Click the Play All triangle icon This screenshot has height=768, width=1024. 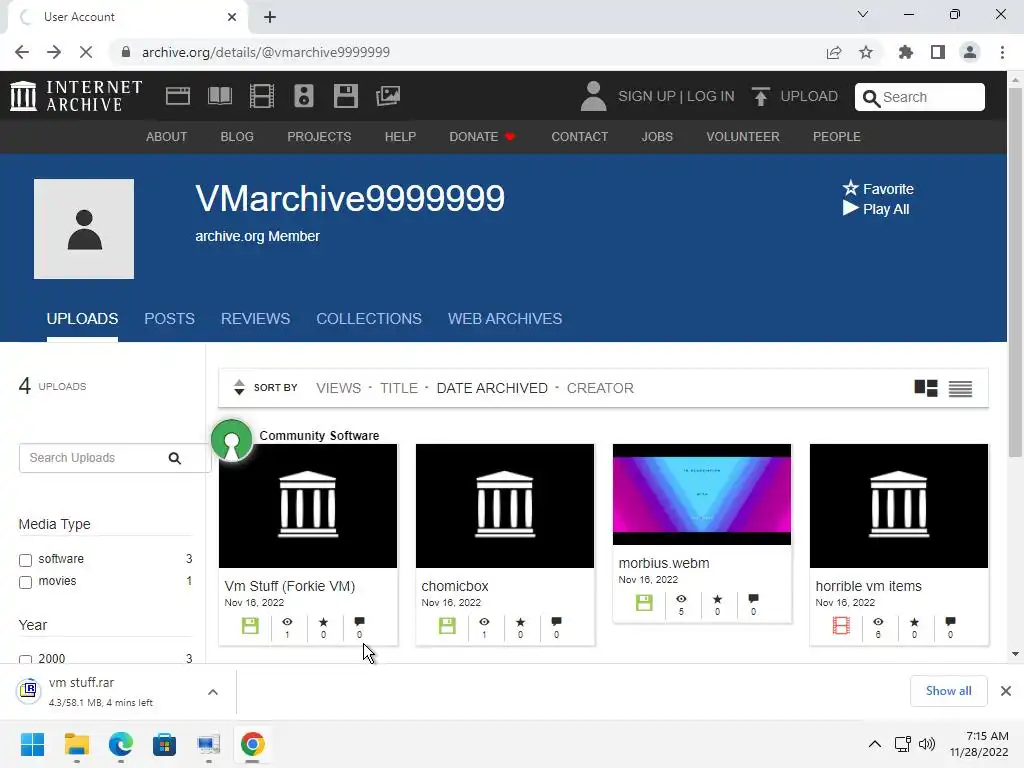click(850, 208)
